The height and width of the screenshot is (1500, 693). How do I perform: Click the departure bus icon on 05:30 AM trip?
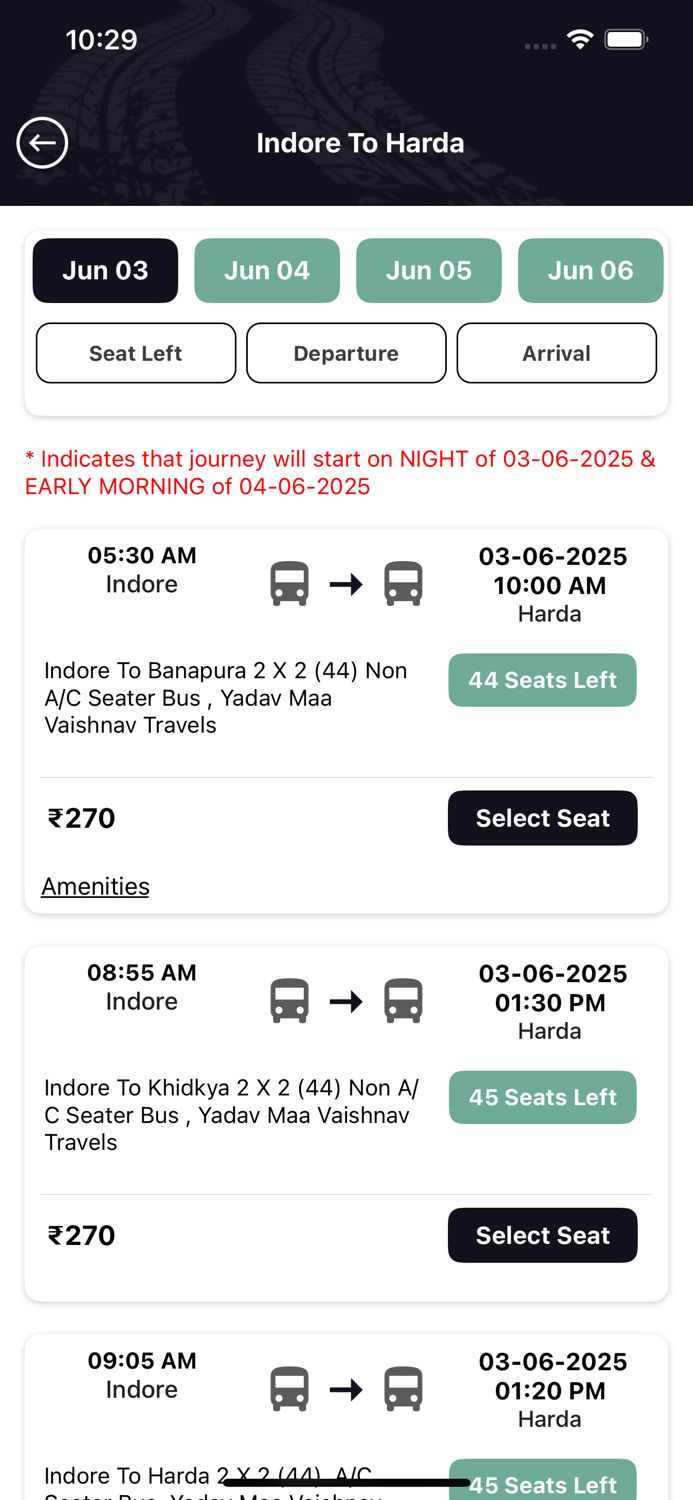(289, 582)
